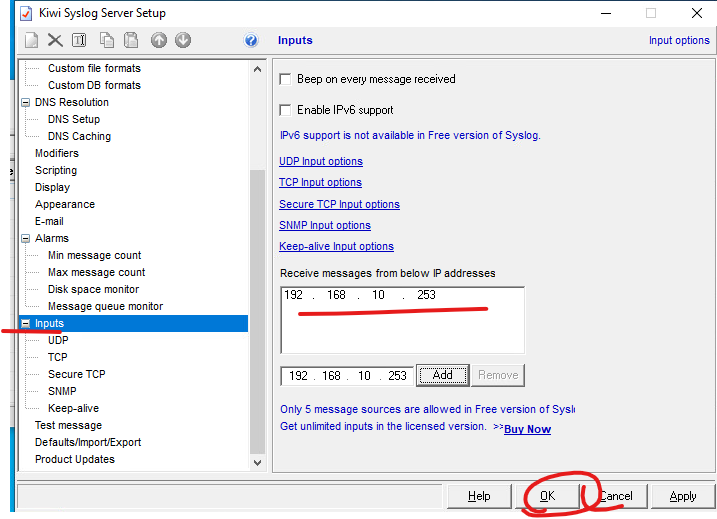Select Scripting tree item

point(56,170)
